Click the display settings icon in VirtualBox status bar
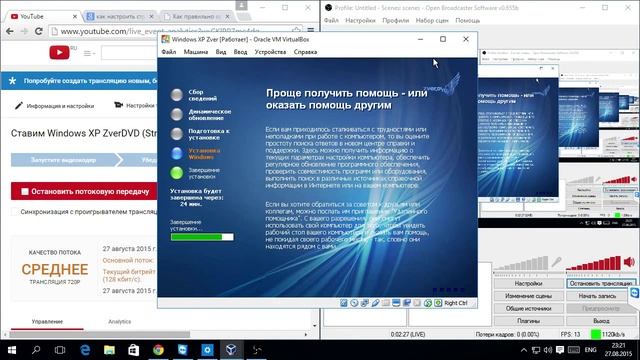The image size is (640, 360). point(396,303)
